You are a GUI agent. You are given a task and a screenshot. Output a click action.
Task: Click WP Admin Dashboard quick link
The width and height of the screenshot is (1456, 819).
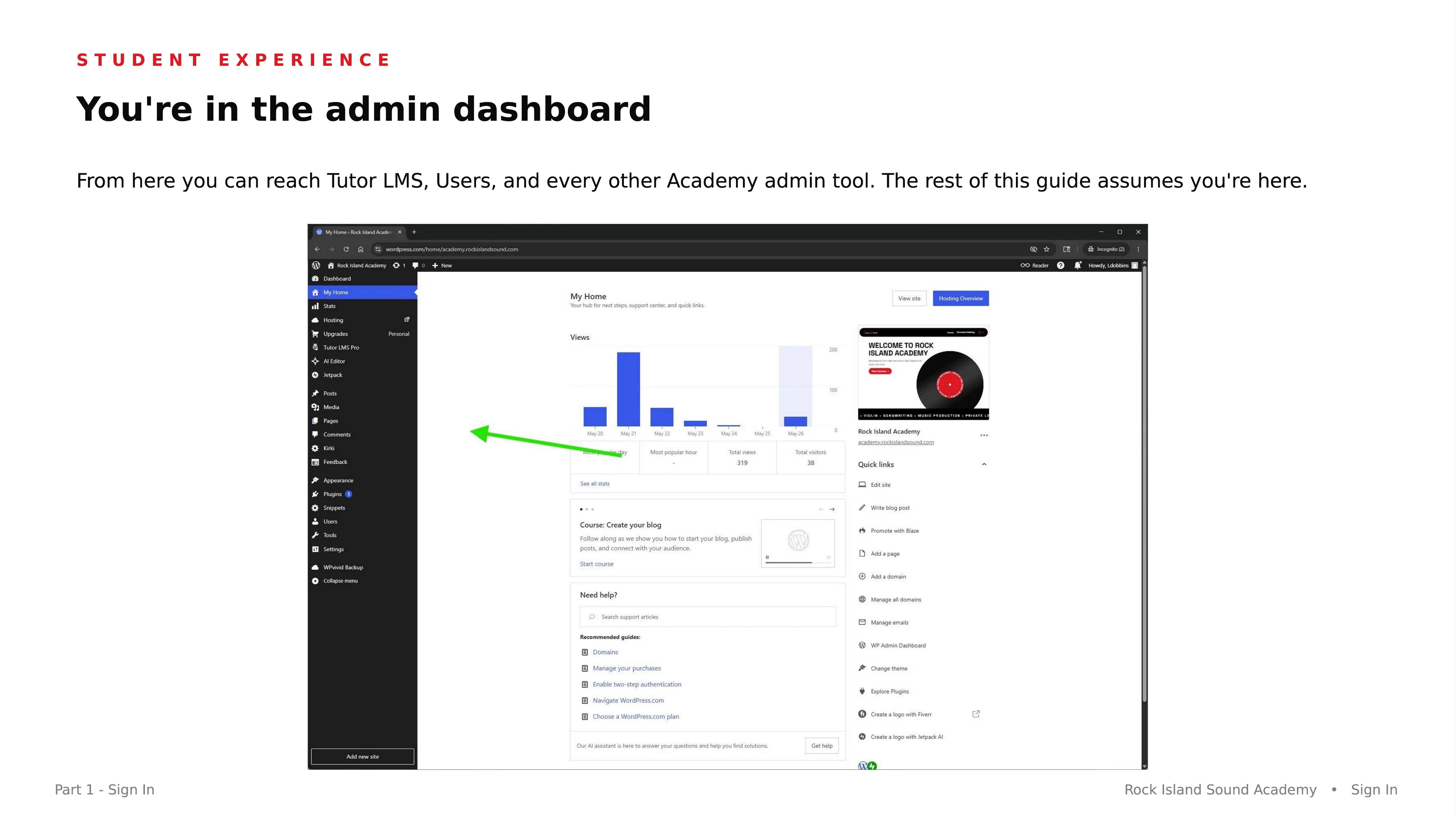tap(892, 645)
